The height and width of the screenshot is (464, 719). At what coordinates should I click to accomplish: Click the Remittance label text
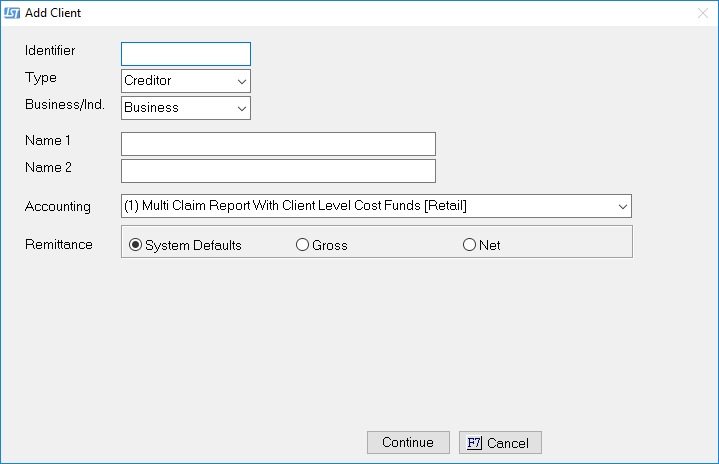[58, 244]
